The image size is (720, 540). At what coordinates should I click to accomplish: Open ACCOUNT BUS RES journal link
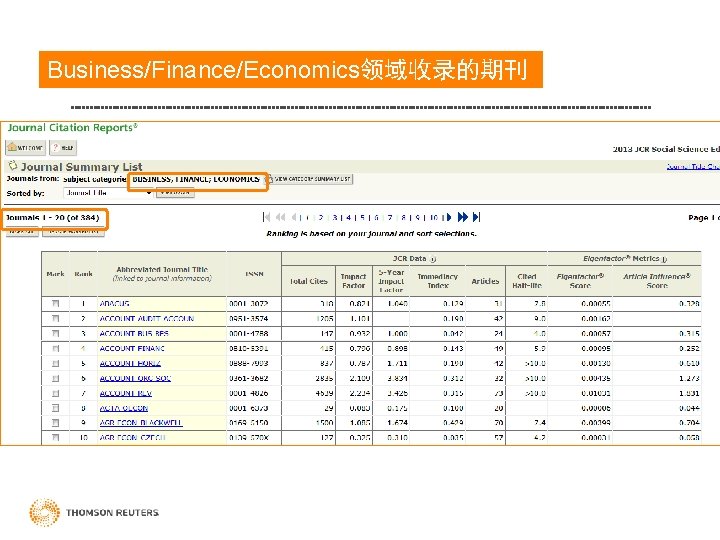coord(134,333)
